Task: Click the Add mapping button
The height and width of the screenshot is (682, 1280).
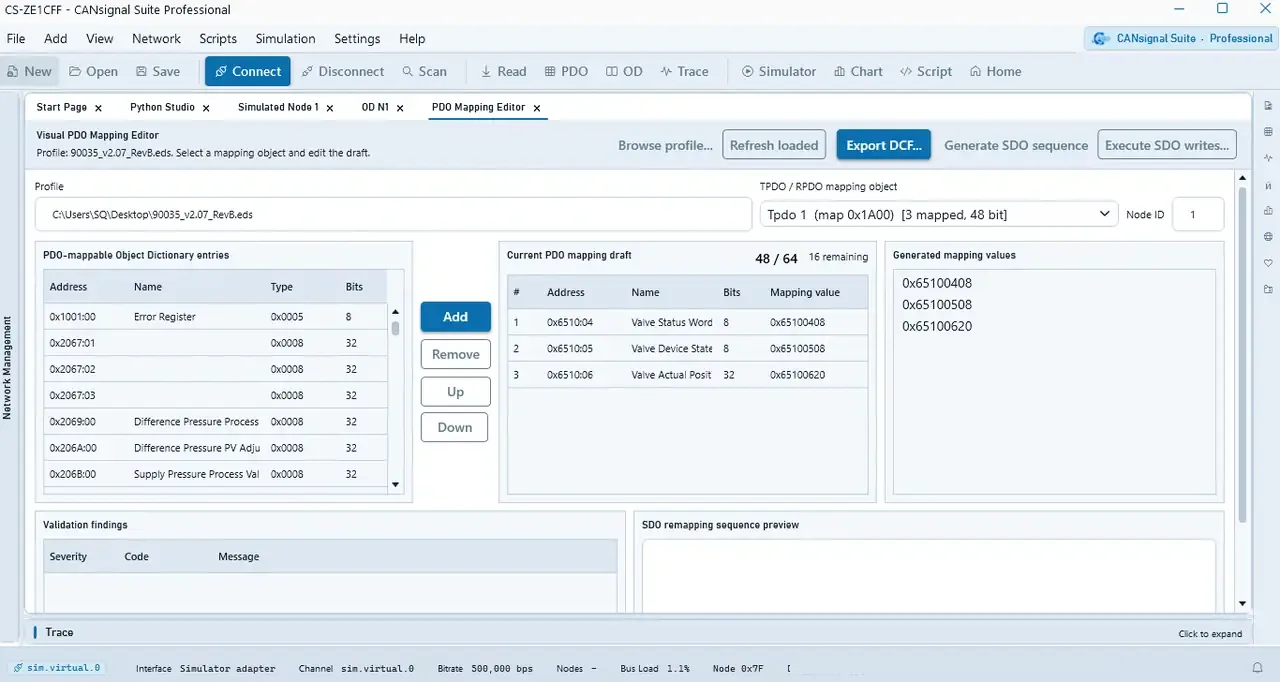Action: tap(455, 317)
